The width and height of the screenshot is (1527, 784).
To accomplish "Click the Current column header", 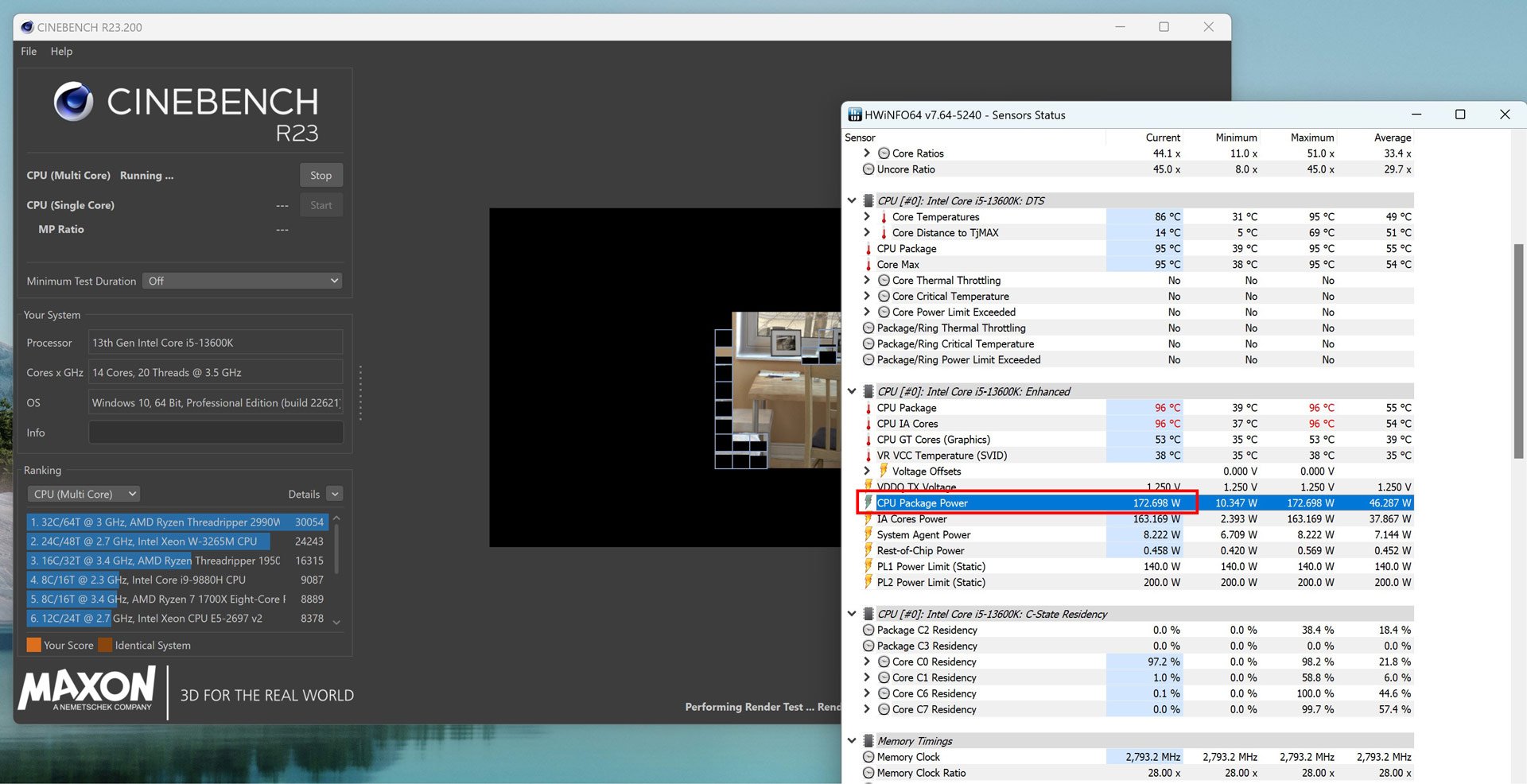I will point(1163,138).
